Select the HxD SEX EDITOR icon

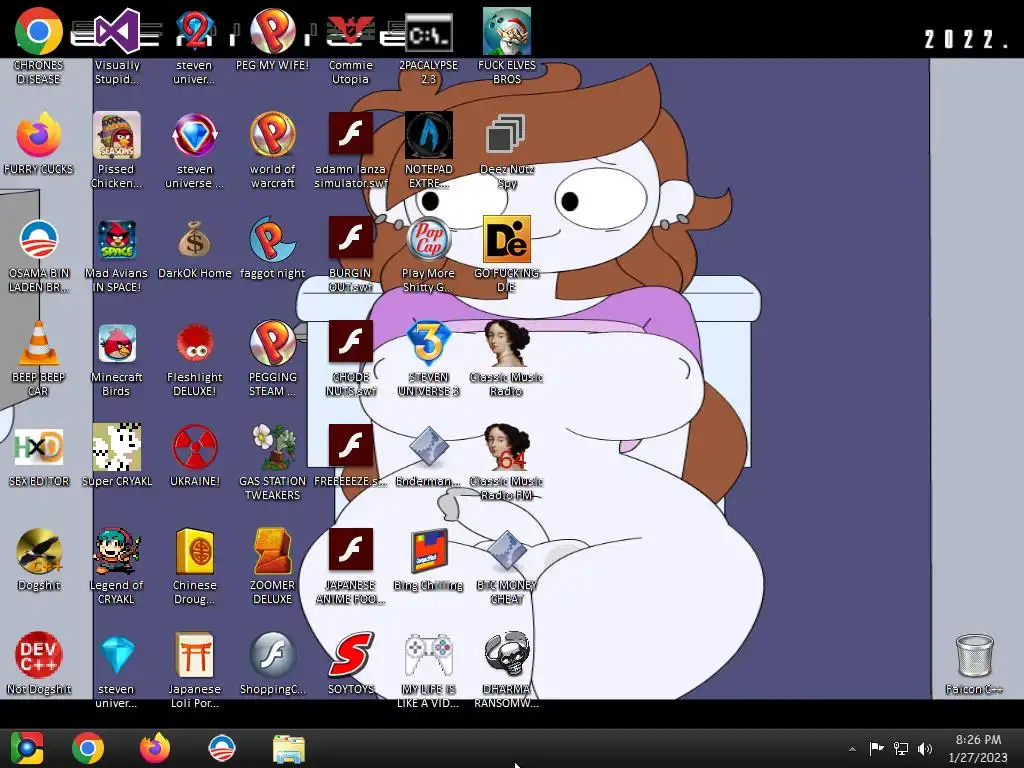click(x=39, y=447)
